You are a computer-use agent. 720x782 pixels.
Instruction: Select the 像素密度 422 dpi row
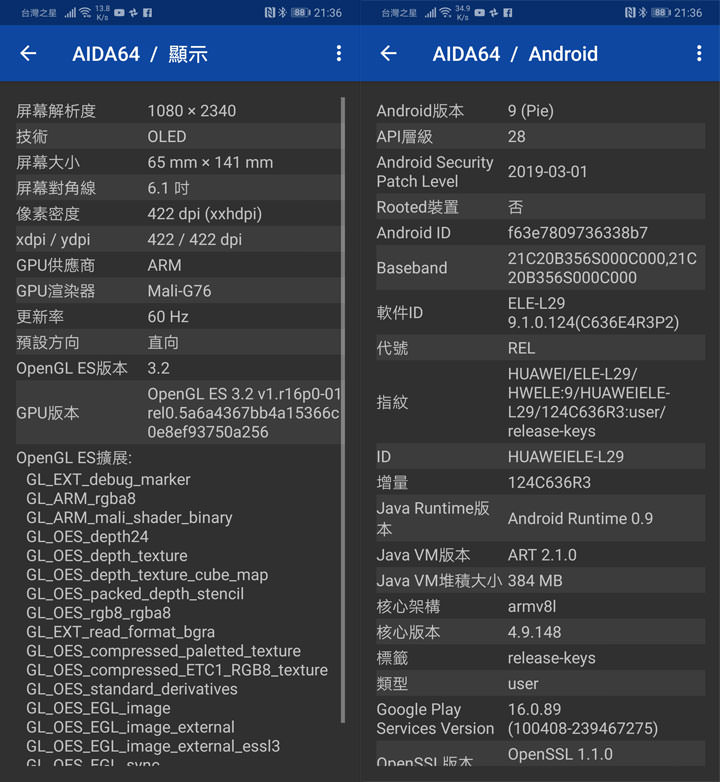178,213
